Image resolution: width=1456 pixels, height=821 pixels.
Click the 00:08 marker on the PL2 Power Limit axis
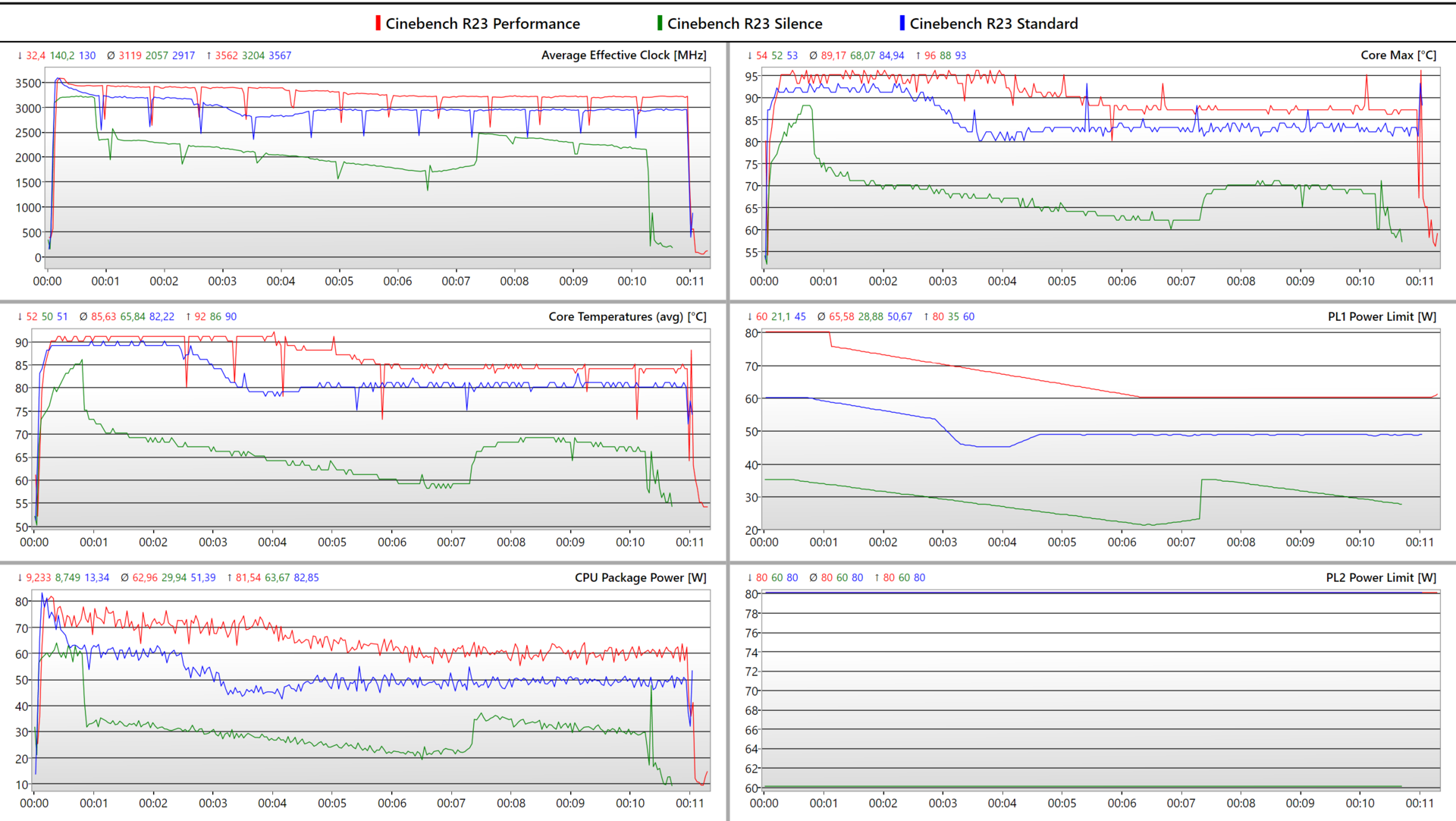1241,803
